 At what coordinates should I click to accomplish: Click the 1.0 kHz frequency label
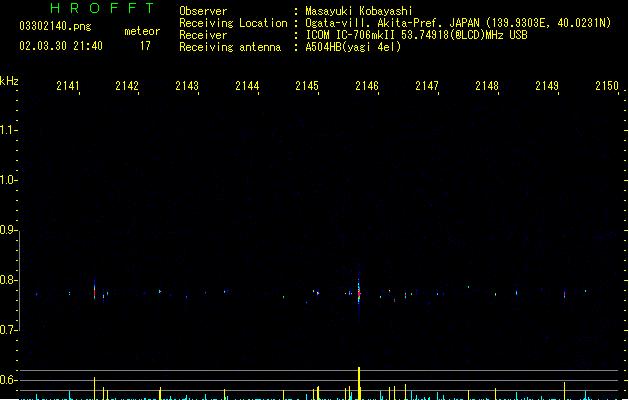click(x=7, y=180)
